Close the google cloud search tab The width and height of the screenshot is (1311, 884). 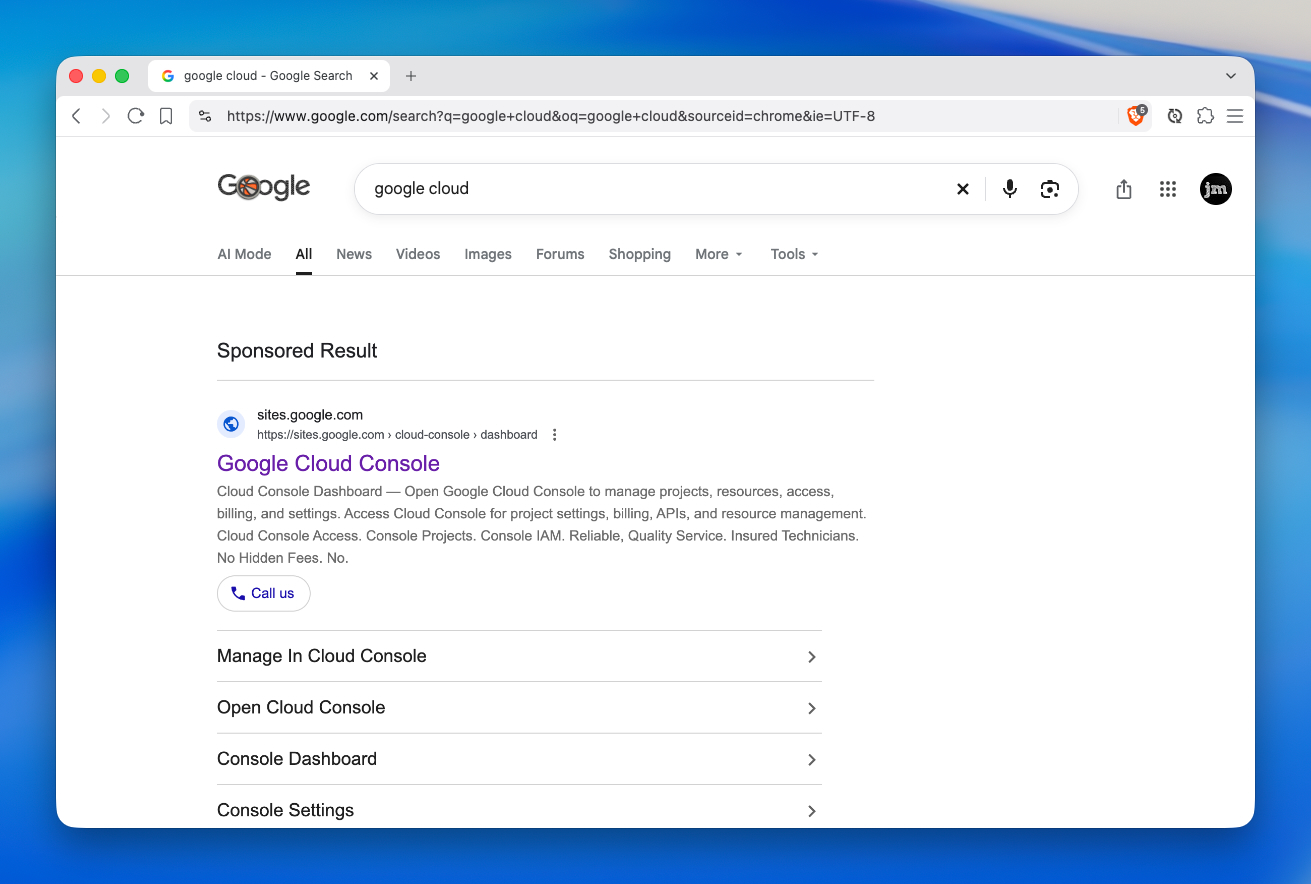coord(375,76)
